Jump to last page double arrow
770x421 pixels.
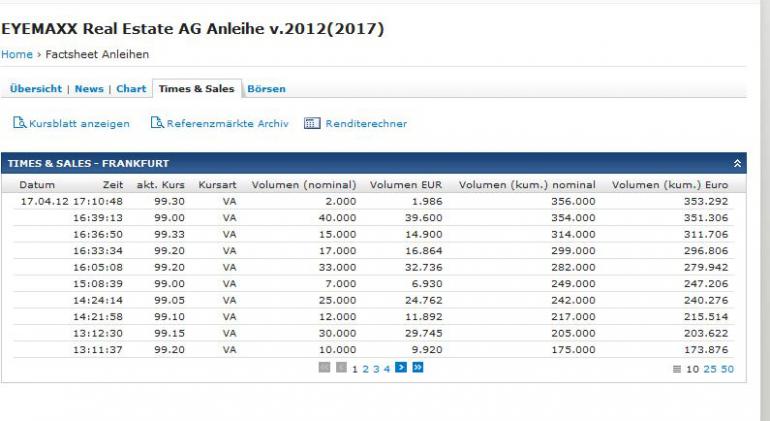click(418, 367)
